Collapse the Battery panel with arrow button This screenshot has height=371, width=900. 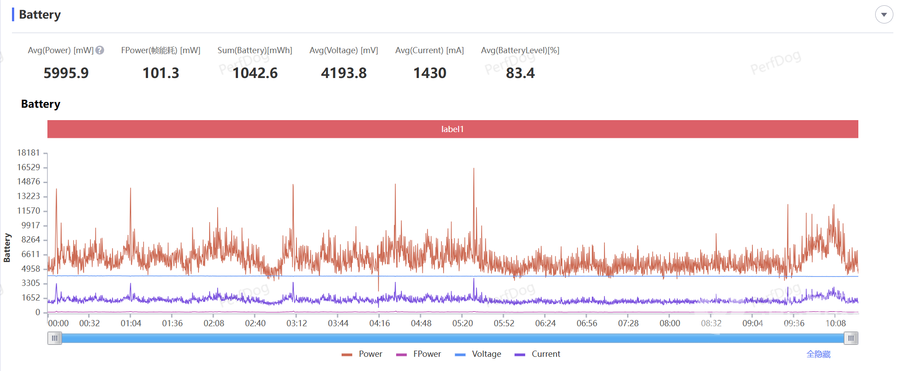883,15
